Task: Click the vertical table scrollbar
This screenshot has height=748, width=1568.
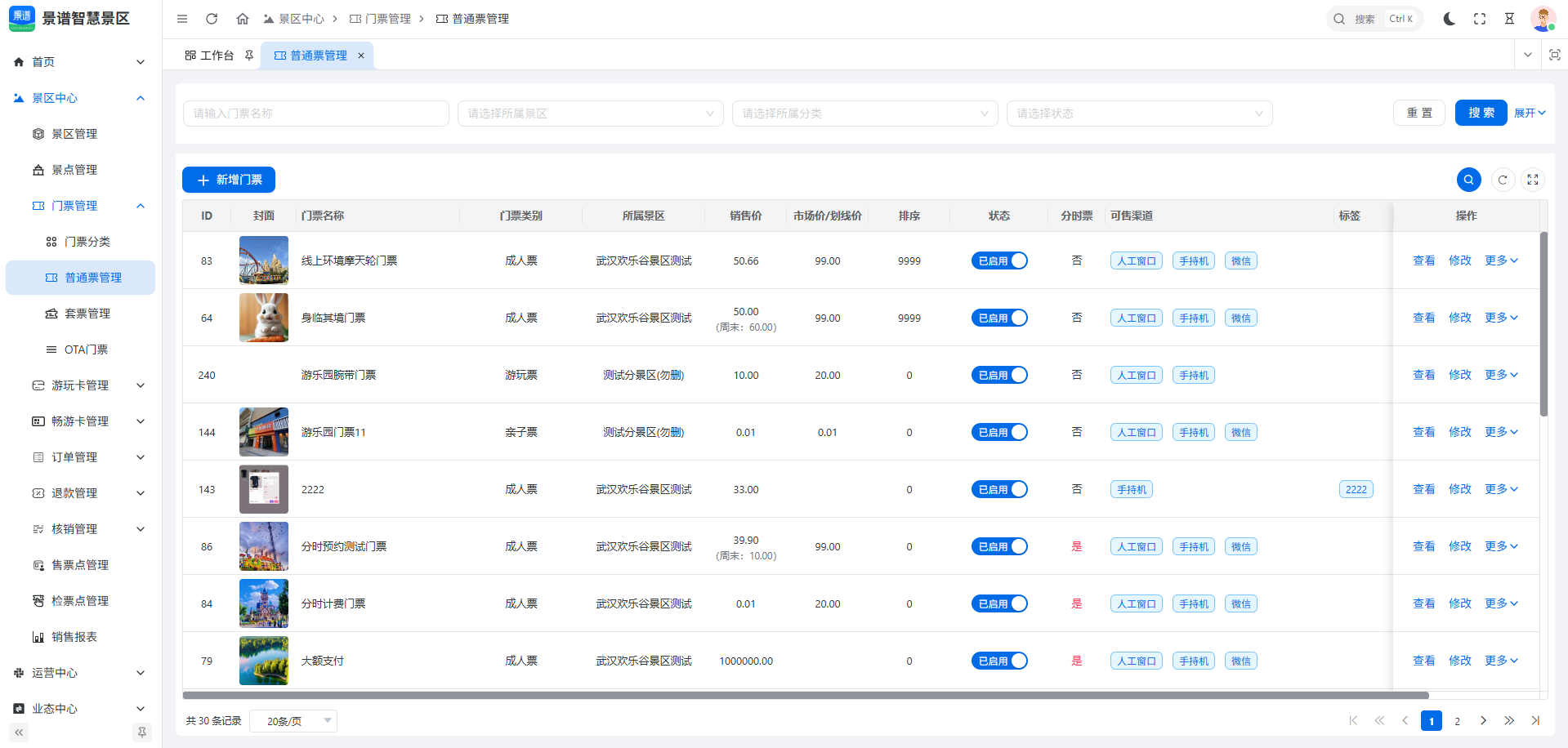Action: pyautogui.click(x=1543, y=324)
